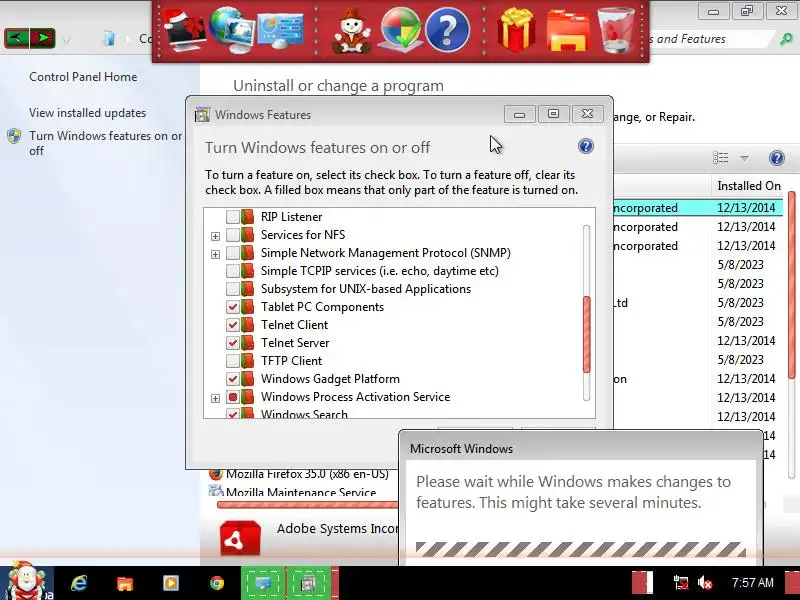Click the striped progress bar in Microsoft Windows dialog

pyautogui.click(x=581, y=549)
